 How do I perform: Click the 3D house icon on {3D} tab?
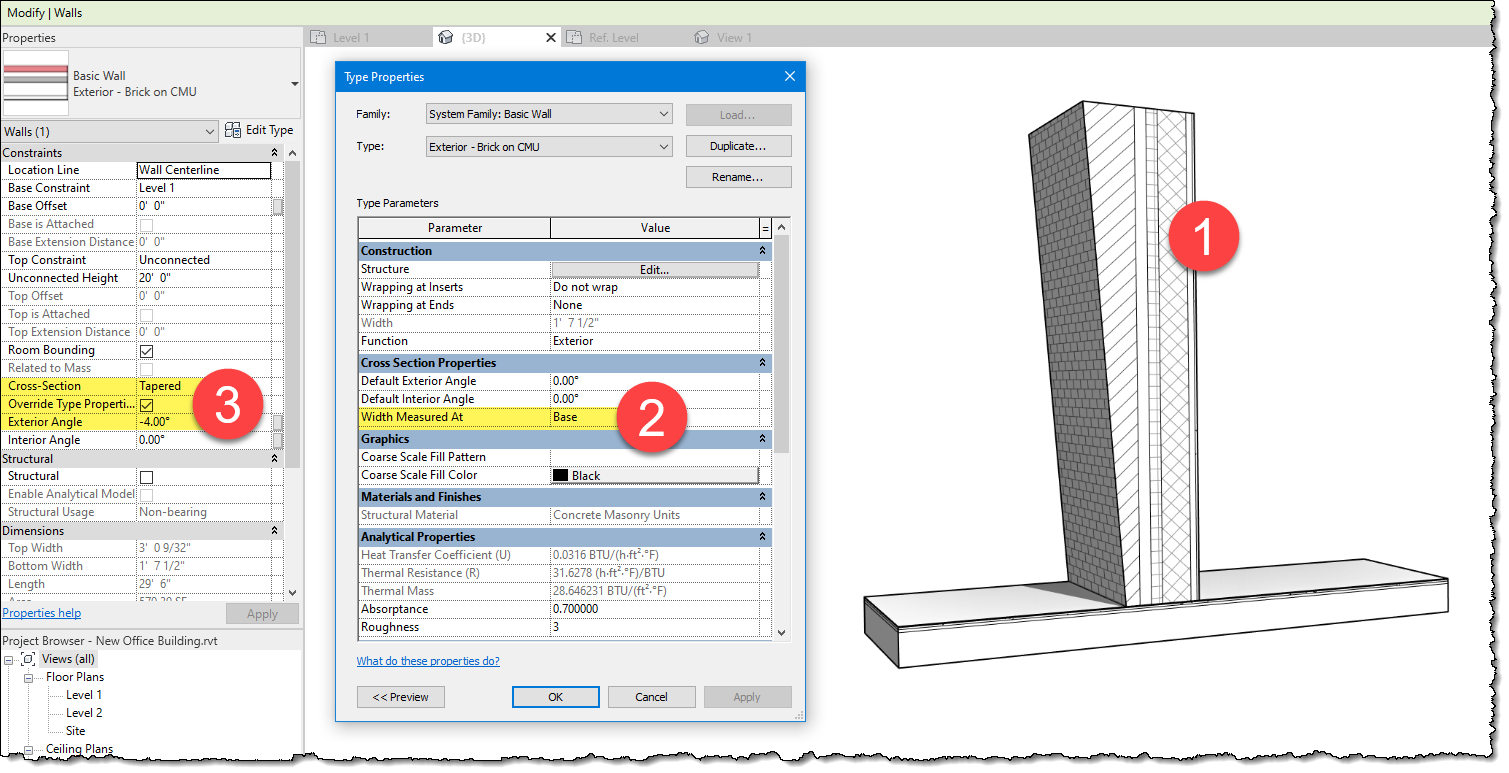point(446,37)
